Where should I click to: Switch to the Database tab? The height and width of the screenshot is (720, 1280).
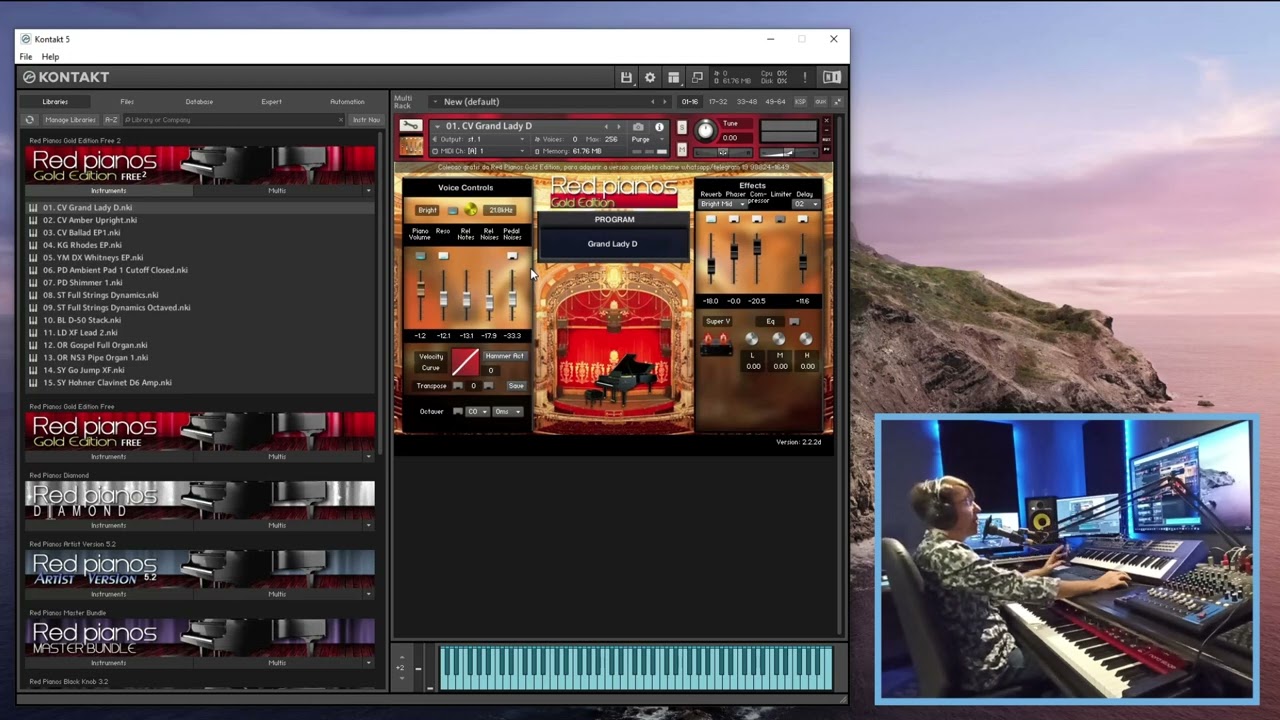(199, 102)
